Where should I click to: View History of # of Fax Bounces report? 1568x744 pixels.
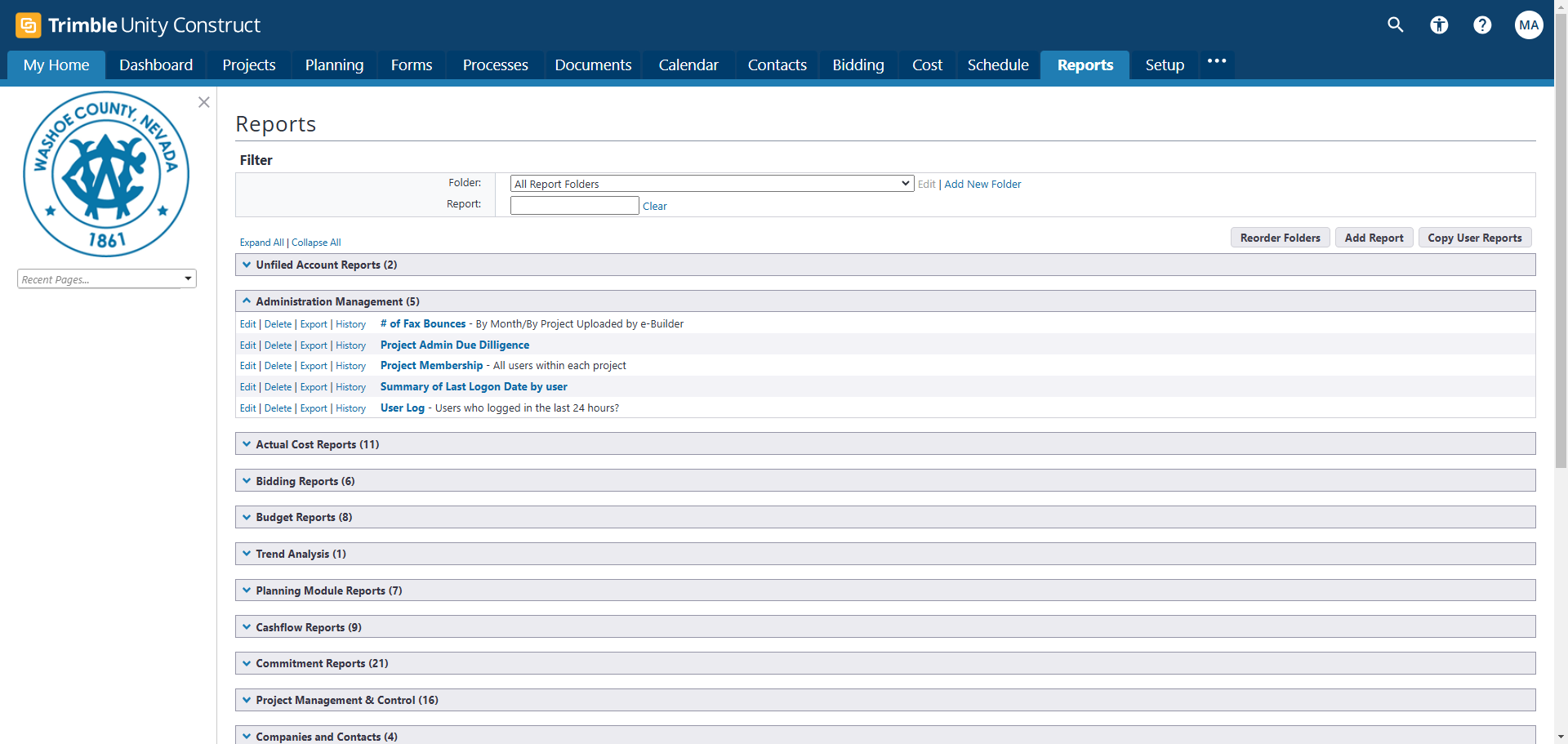350,324
